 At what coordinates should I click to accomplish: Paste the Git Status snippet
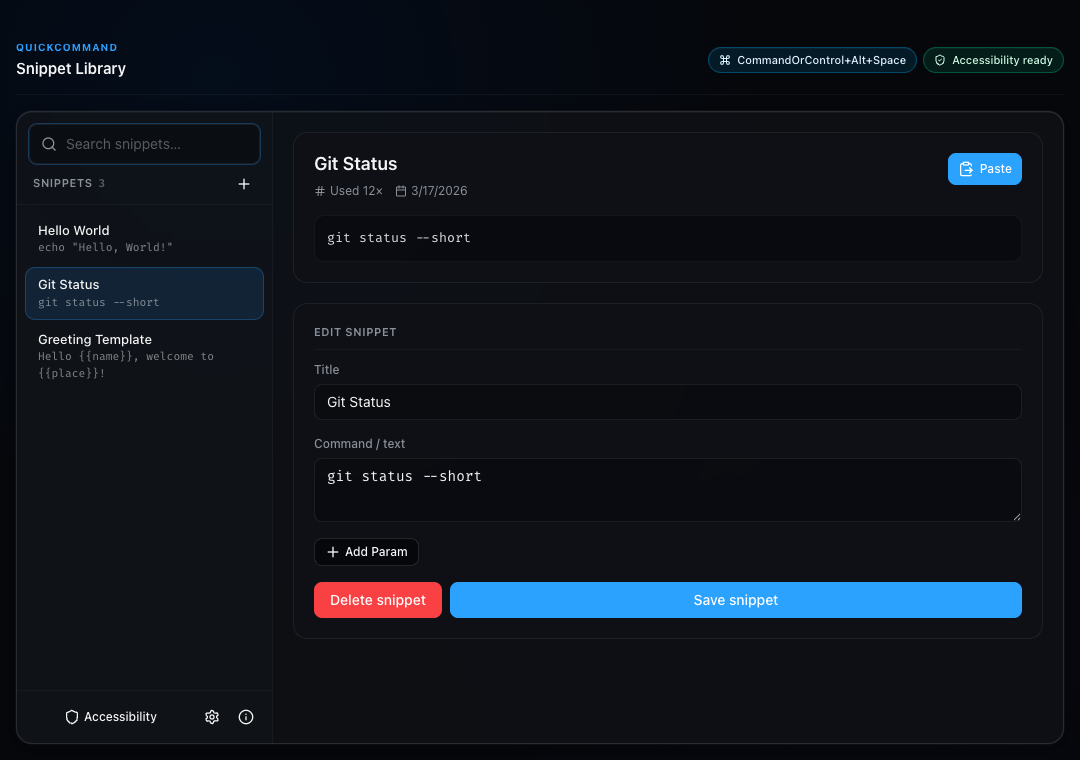984,169
